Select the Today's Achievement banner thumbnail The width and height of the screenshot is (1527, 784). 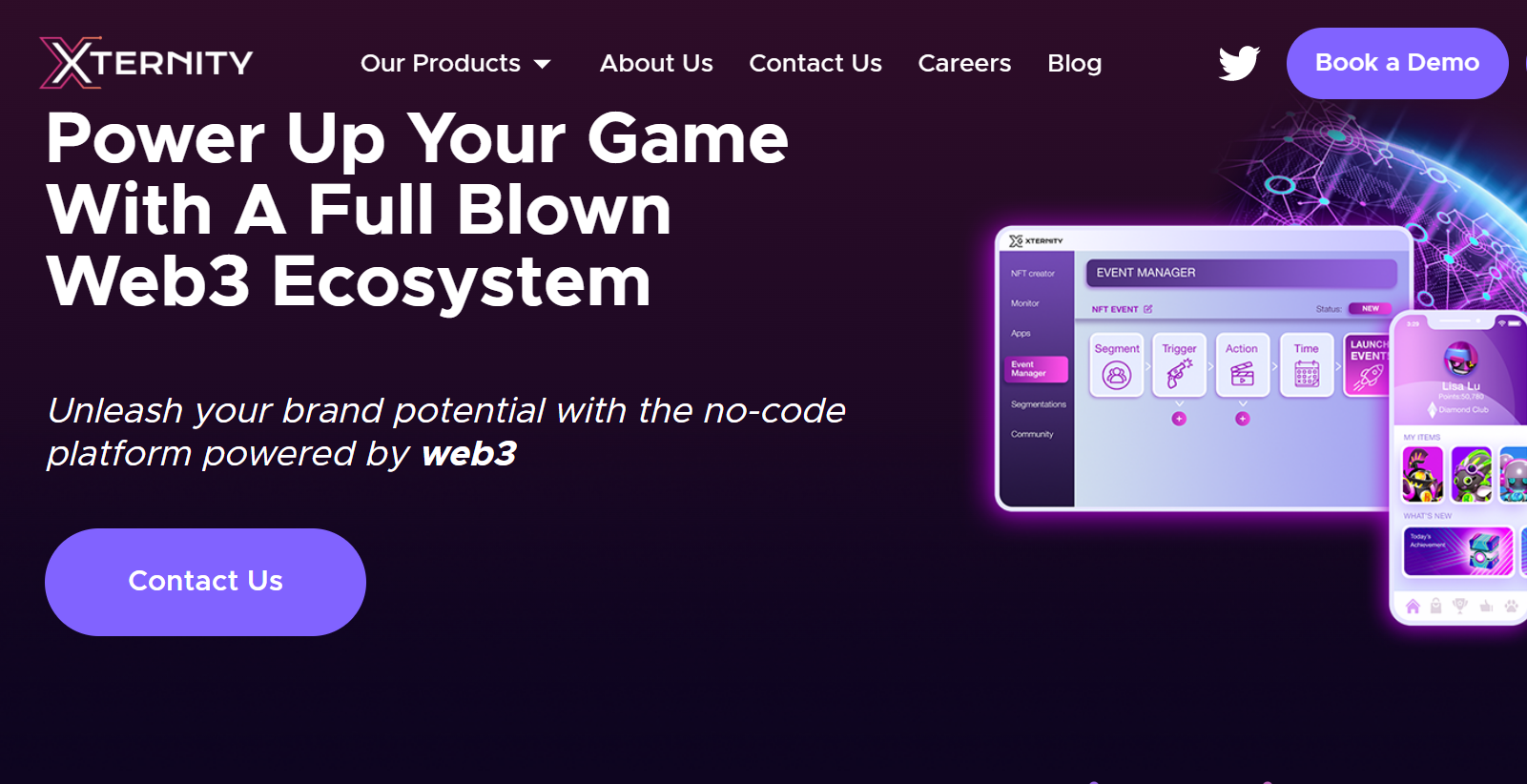1457,551
